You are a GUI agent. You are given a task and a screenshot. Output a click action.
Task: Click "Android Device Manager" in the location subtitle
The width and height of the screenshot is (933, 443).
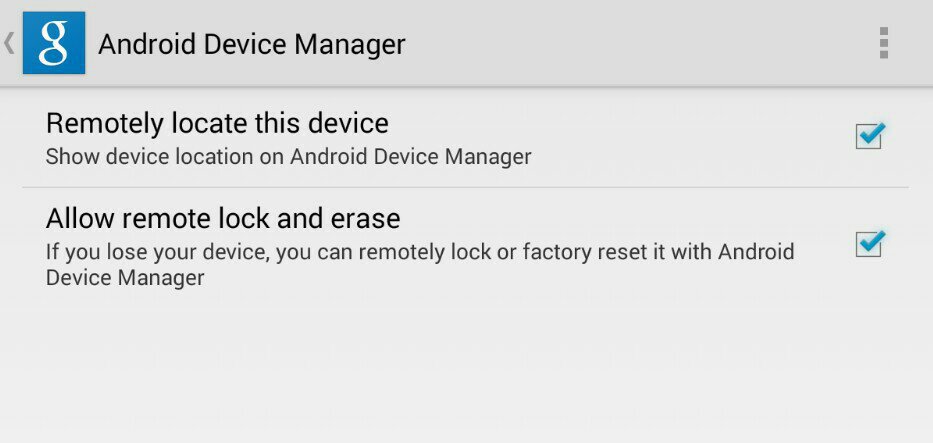[411, 157]
